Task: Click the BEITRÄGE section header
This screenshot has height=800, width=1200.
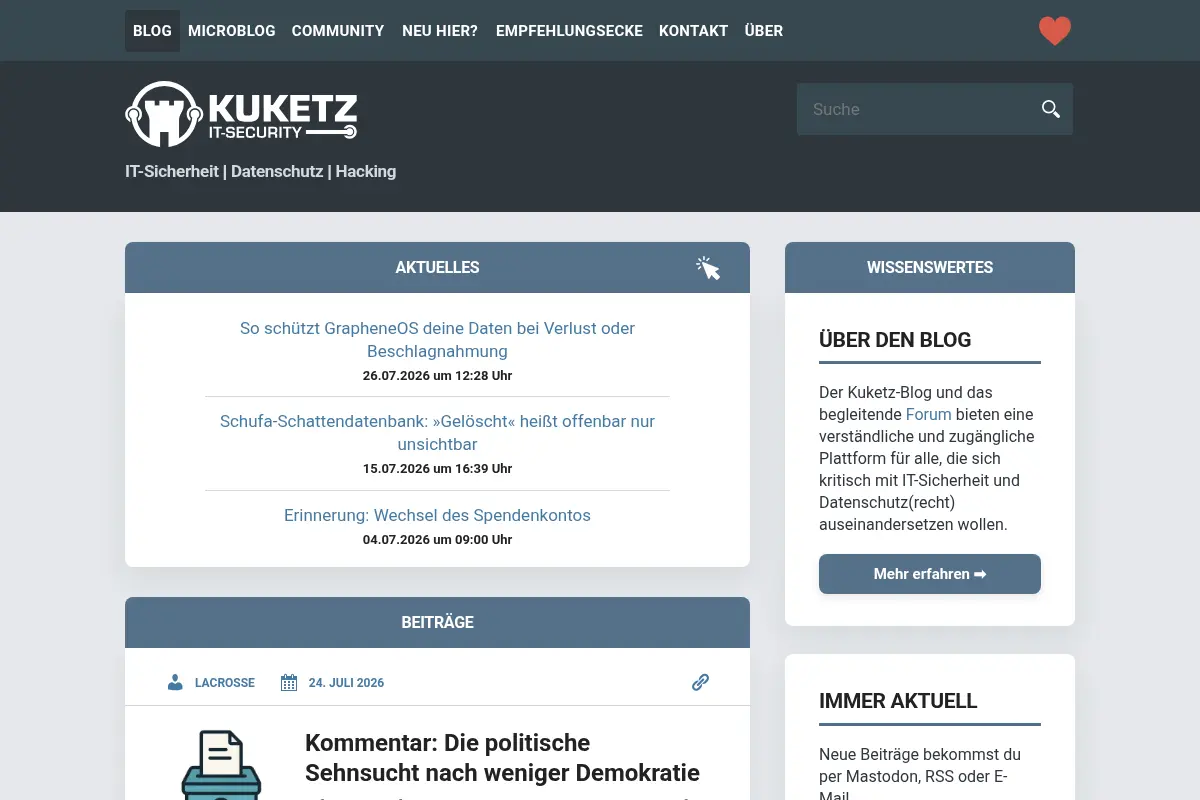Action: point(437,622)
